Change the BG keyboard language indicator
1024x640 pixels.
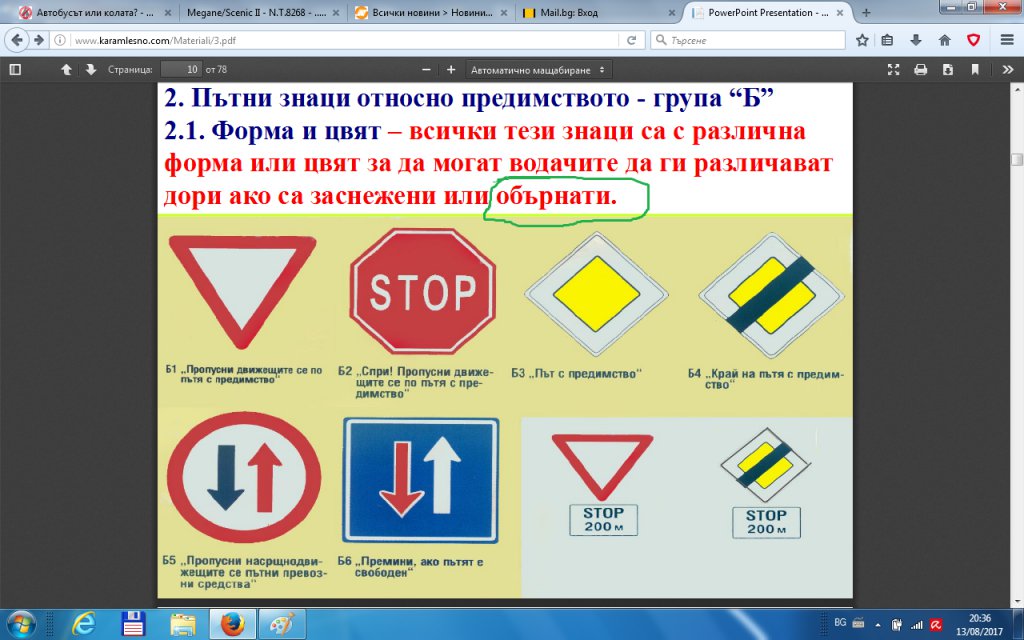[840, 622]
